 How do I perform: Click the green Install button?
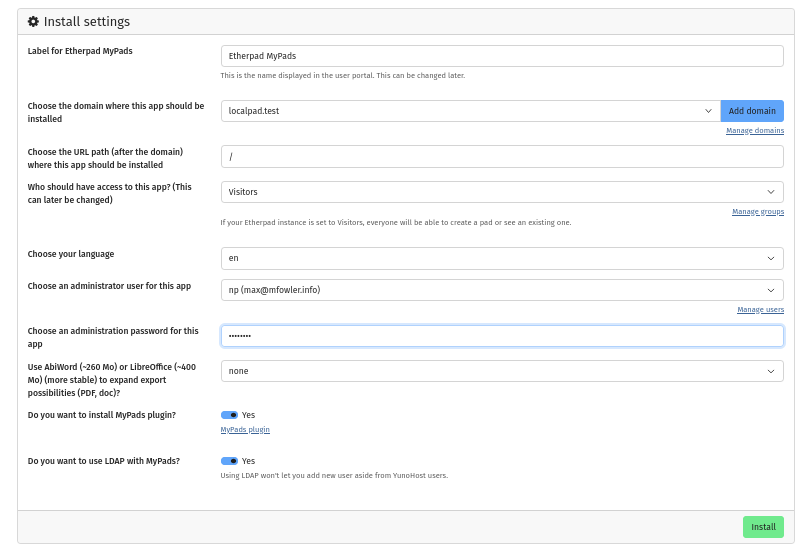point(763,527)
